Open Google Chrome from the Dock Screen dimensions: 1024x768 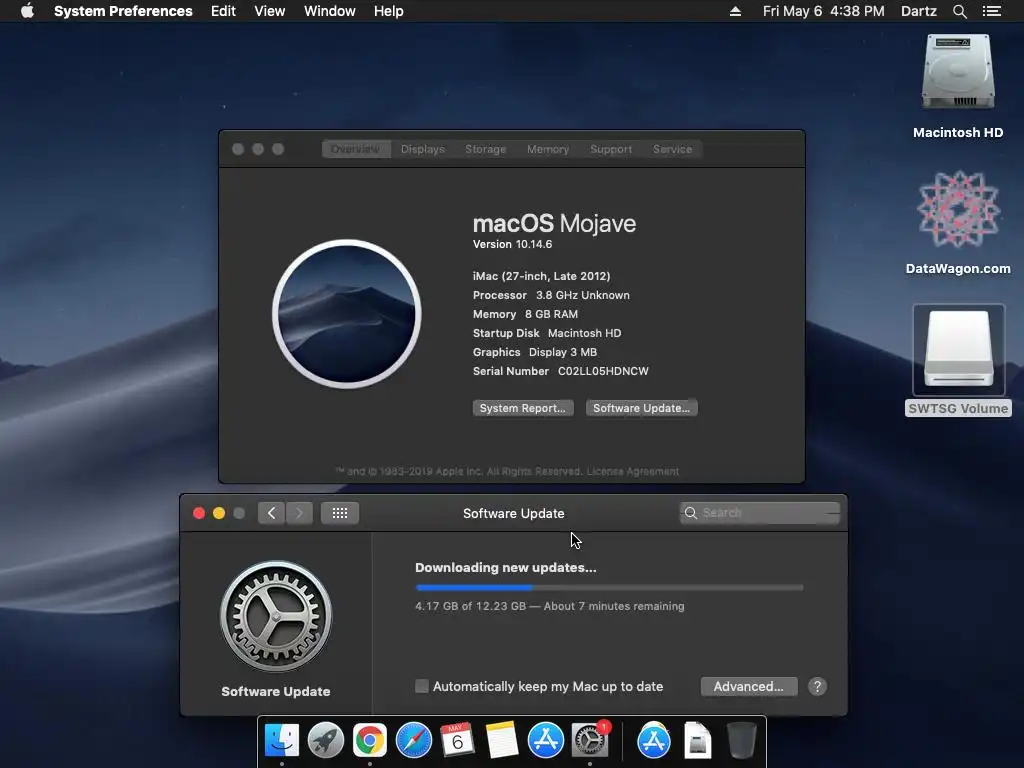pos(370,740)
